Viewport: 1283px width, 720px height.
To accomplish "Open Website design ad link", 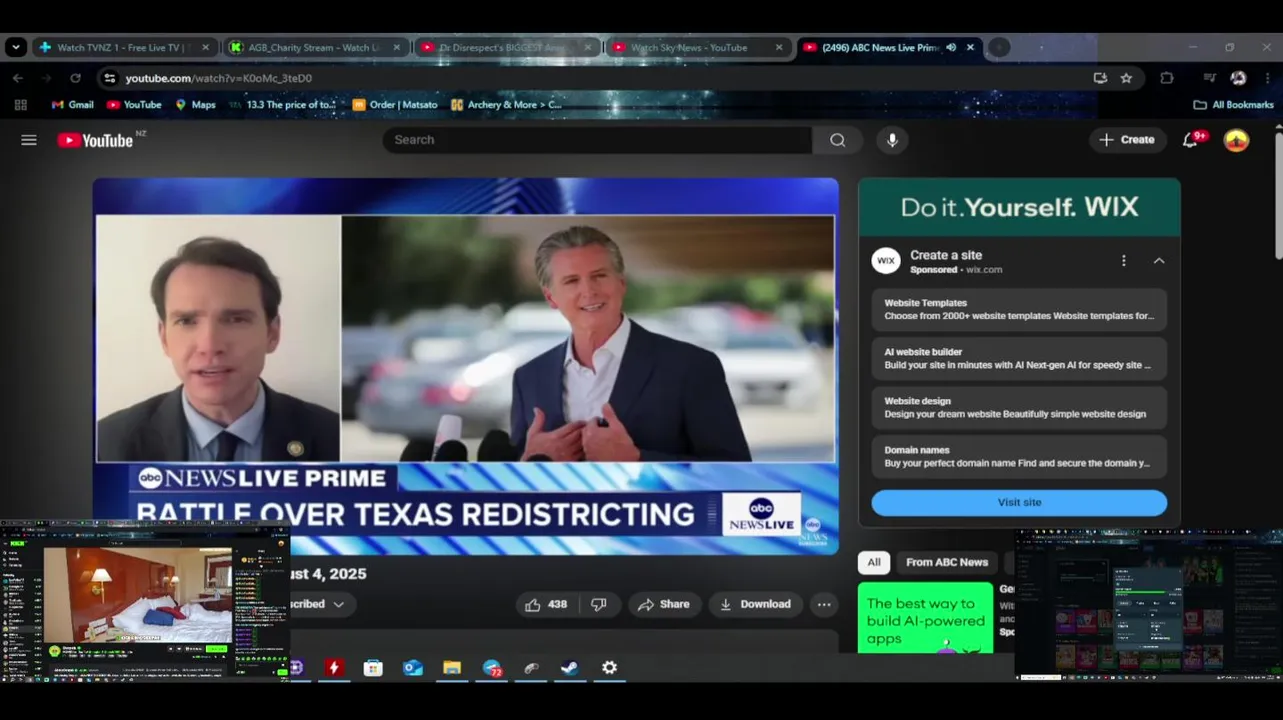I will coord(1019,407).
